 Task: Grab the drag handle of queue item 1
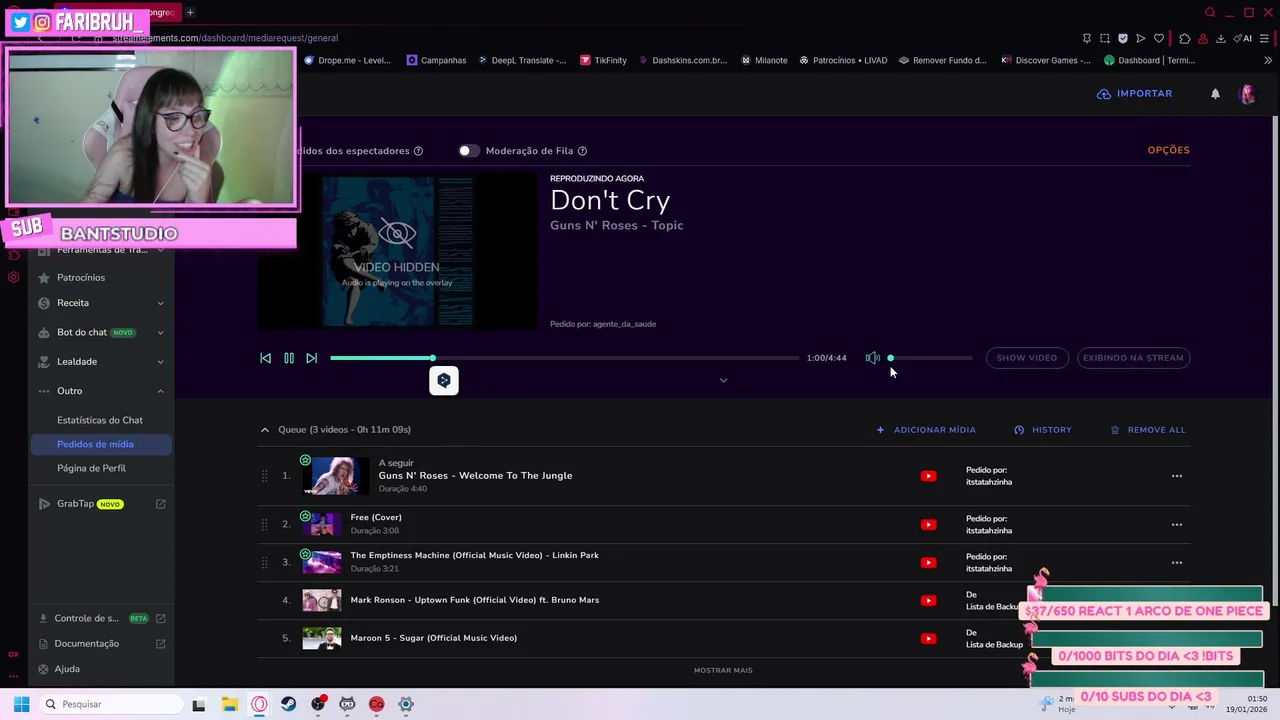tap(264, 476)
